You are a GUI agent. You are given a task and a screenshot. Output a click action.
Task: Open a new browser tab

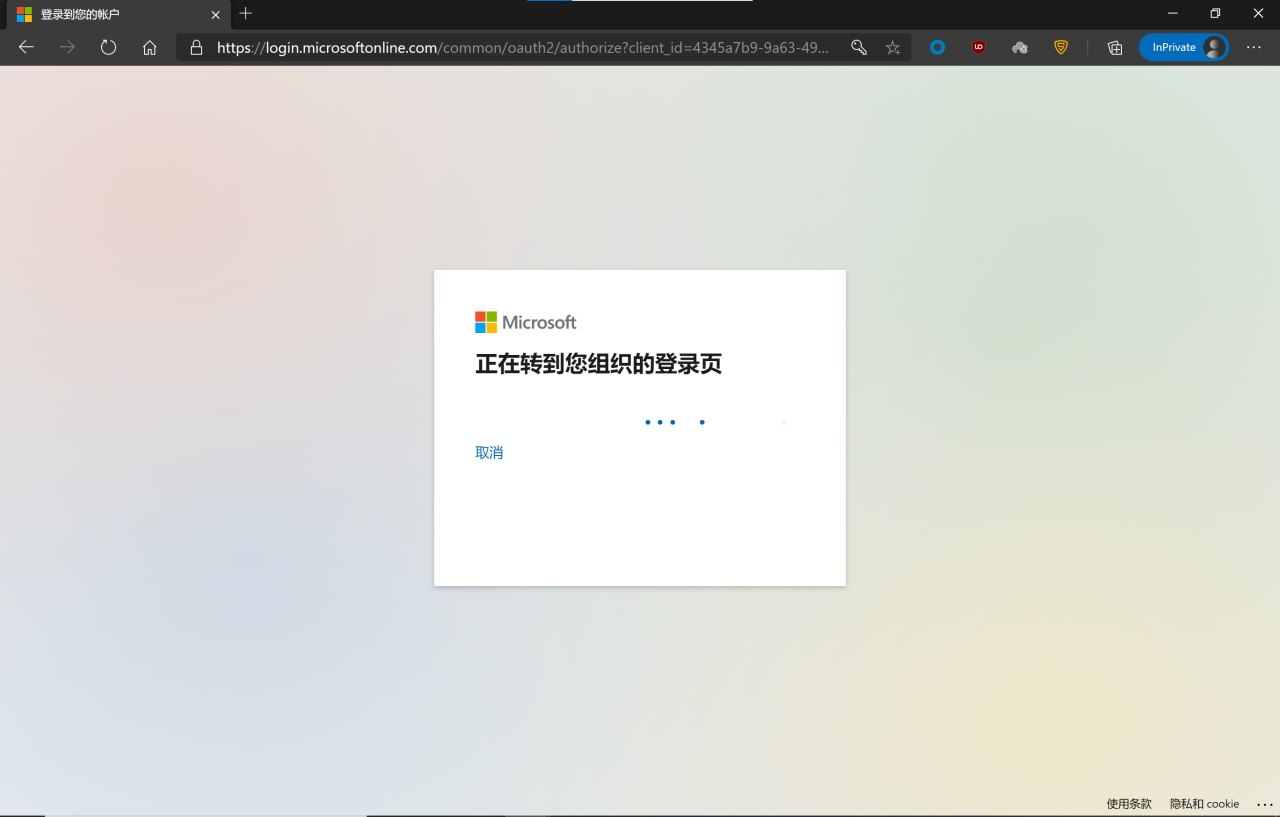[245, 14]
